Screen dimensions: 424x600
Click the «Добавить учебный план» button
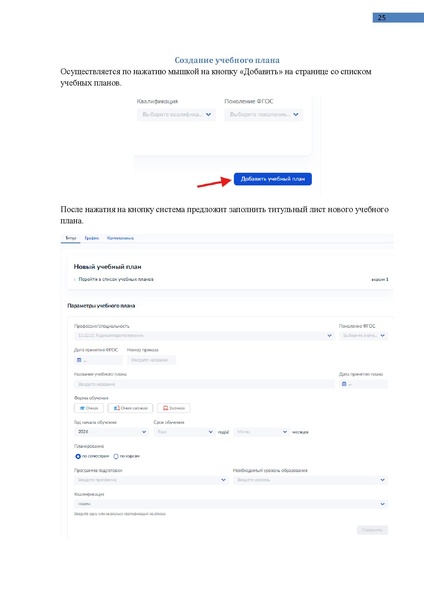pyautogui.click(x=273, y=179)
